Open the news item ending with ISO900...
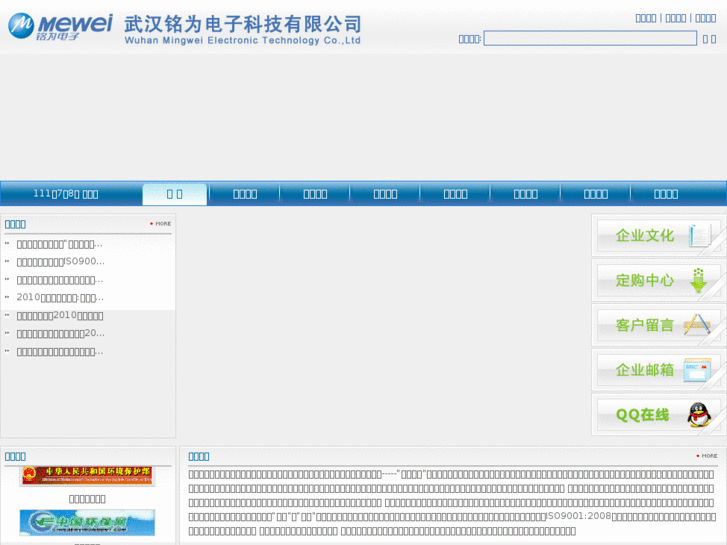This screenshot has height=545, width=727. 60,262
